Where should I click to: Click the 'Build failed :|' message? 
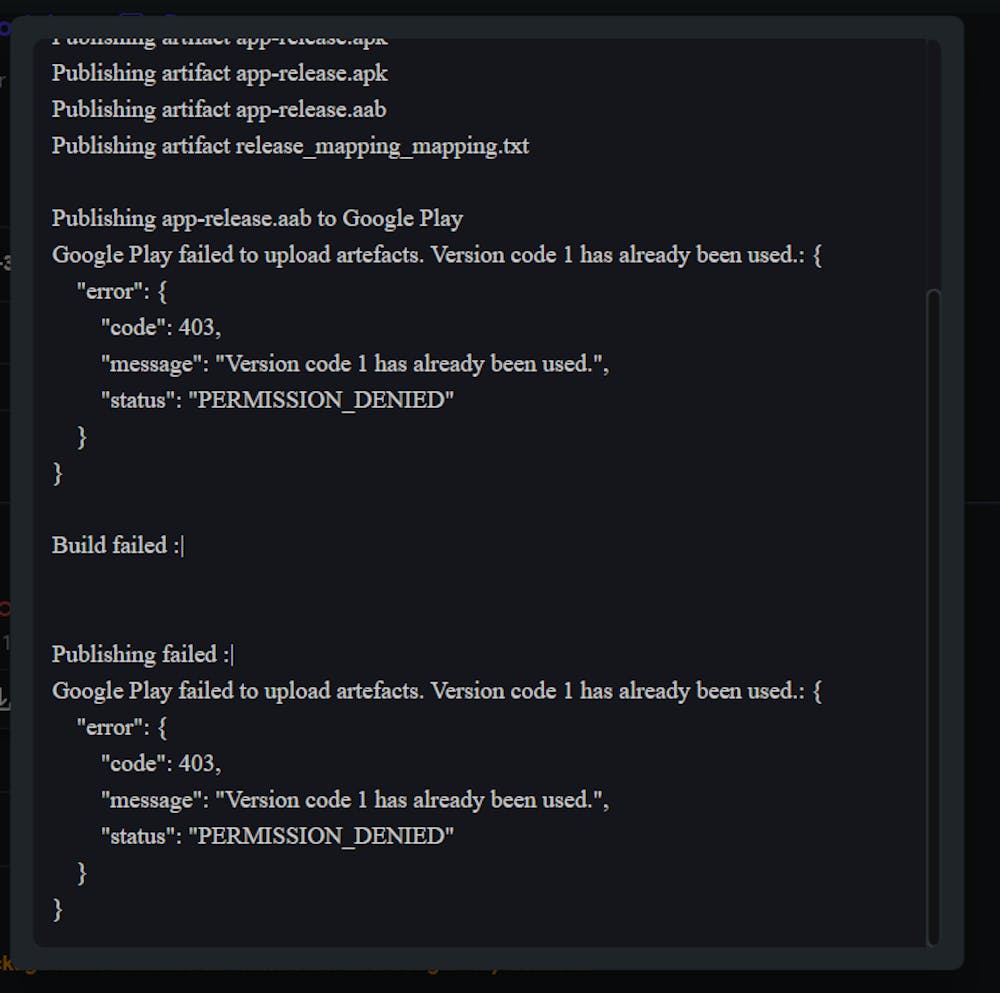coord(118,545)
